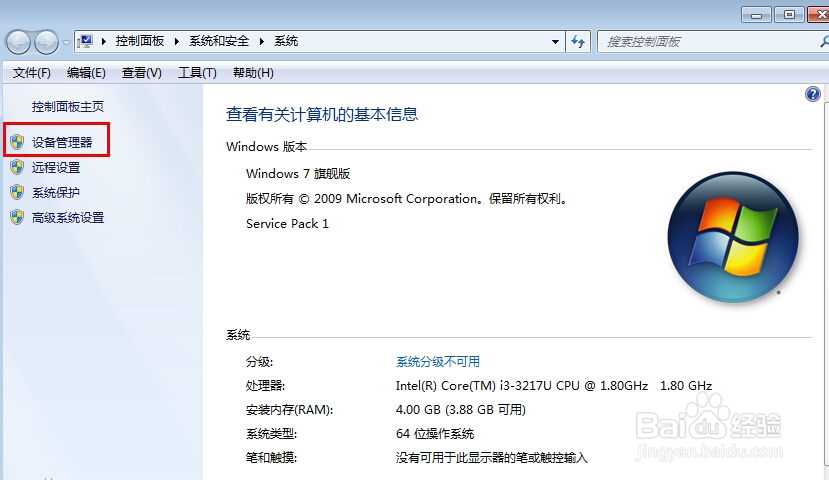Open 设备管理器 link
The image size is (829, 480).
(x=62, y=142)
